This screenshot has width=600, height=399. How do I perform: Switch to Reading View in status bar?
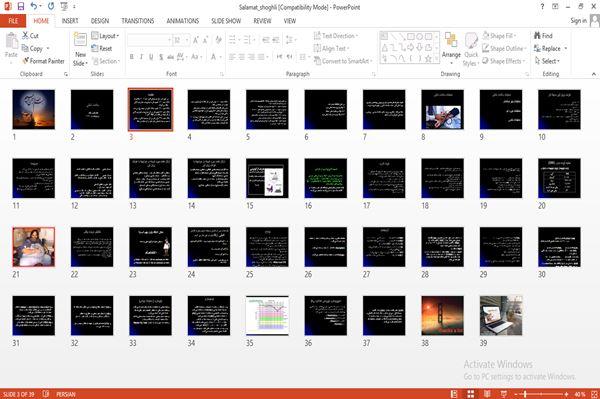click(x=487, y=394)
